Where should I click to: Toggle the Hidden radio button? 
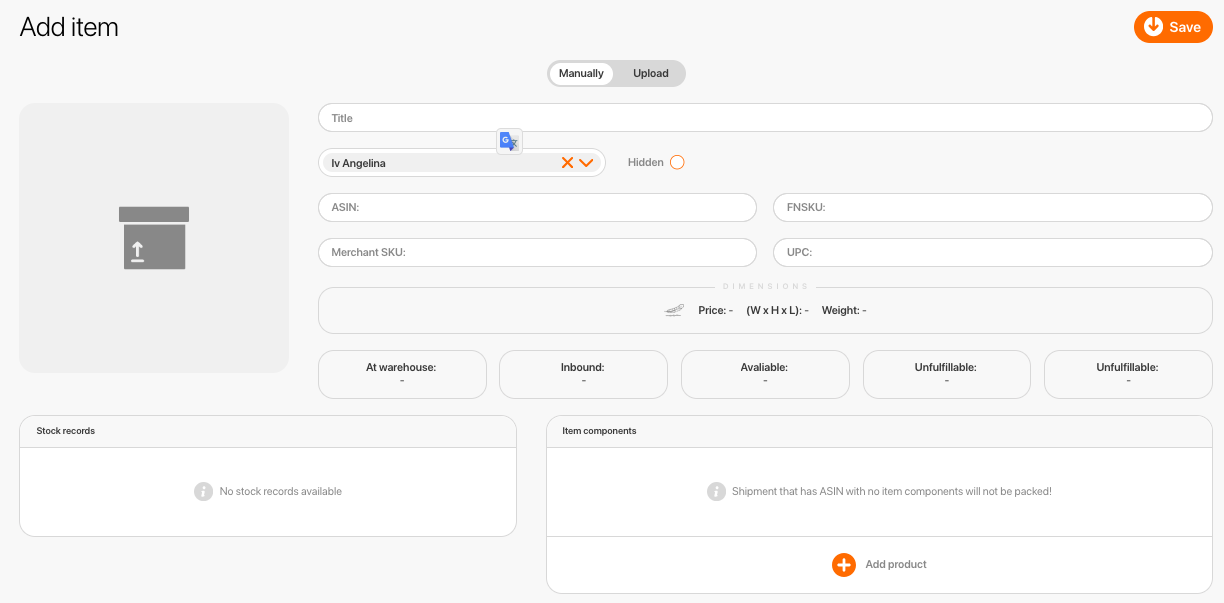pos(677,163)
